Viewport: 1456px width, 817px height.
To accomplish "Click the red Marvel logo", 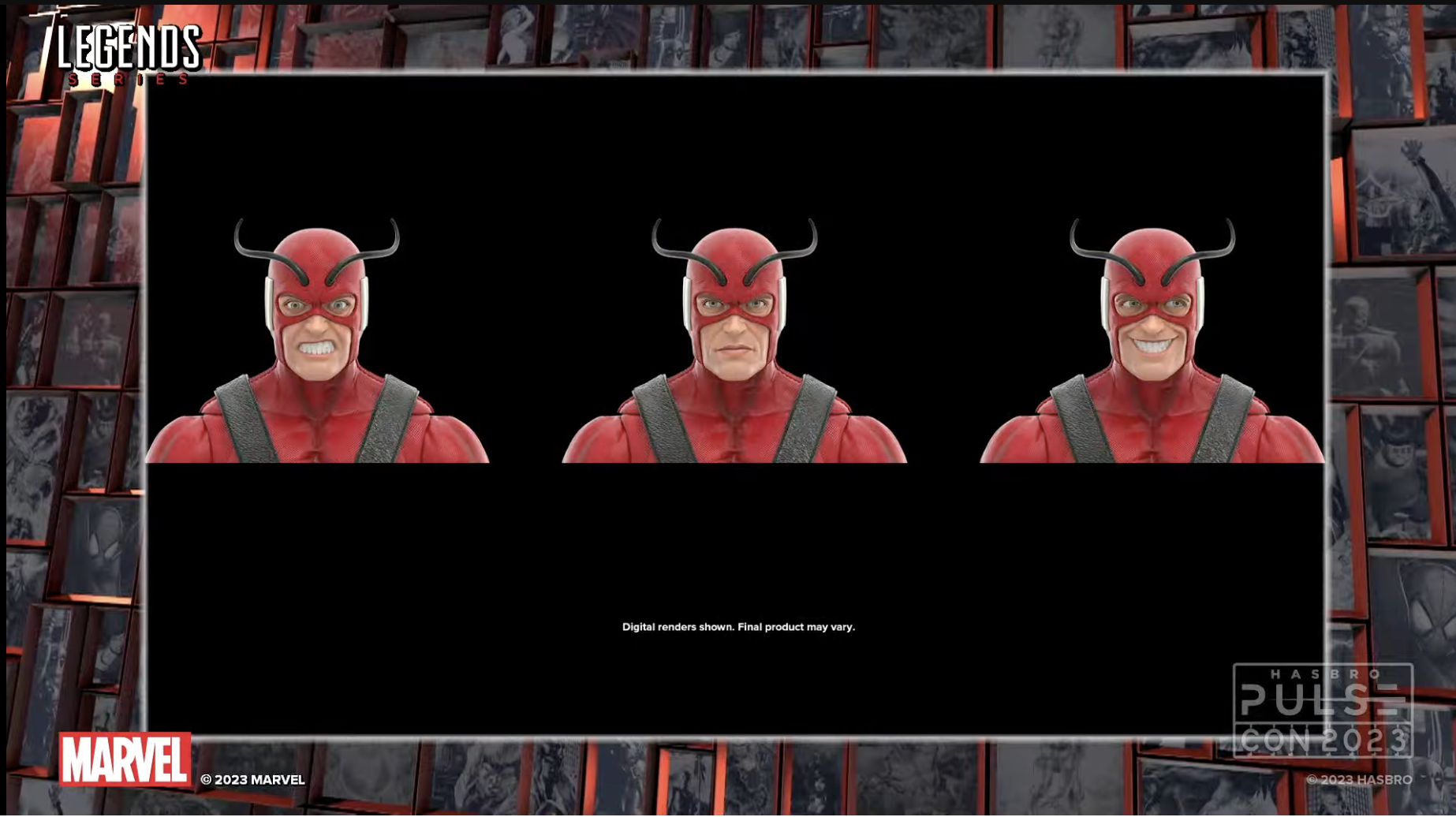I will [x=125, y=759].
